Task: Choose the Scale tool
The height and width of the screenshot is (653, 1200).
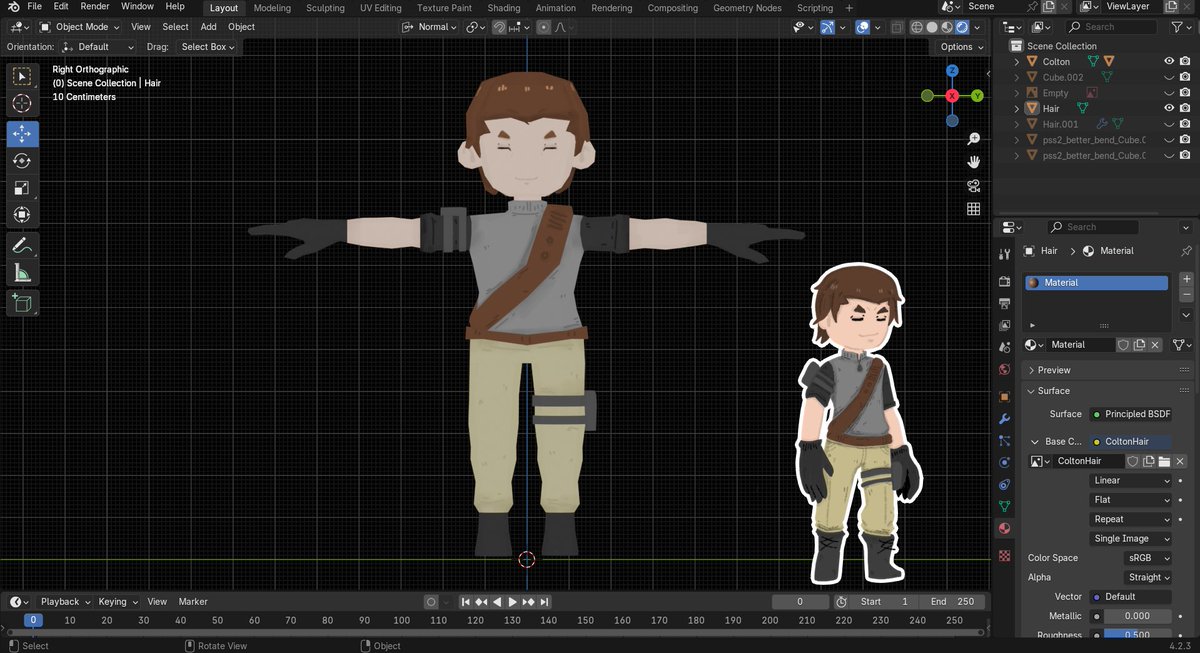Action: tap(22, 188)
